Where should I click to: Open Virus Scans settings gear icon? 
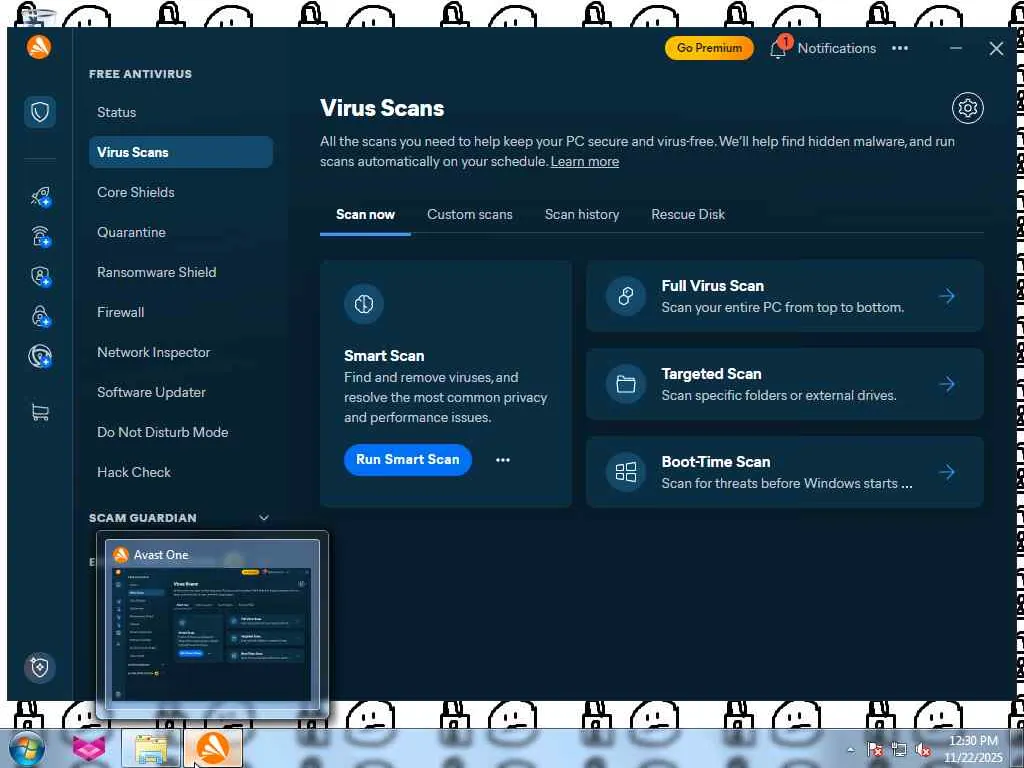[x=967, y=108]
